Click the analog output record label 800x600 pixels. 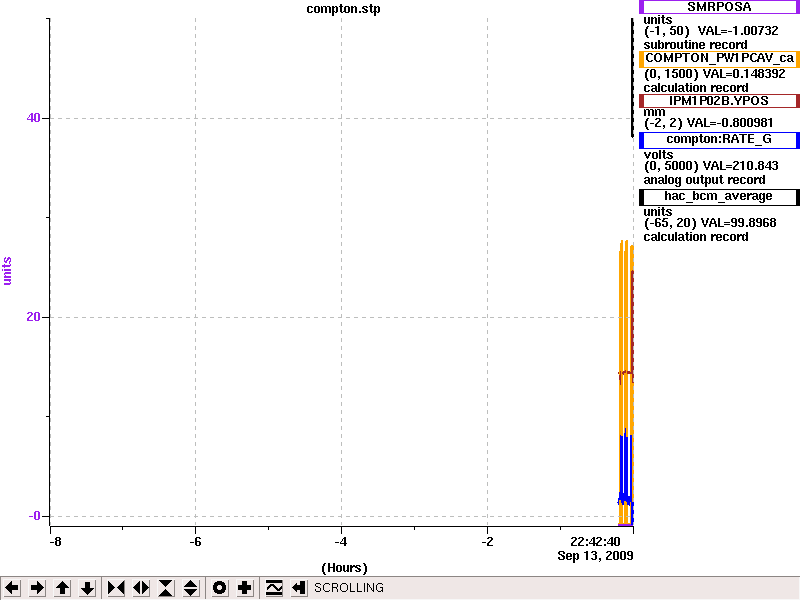point(704,180)
